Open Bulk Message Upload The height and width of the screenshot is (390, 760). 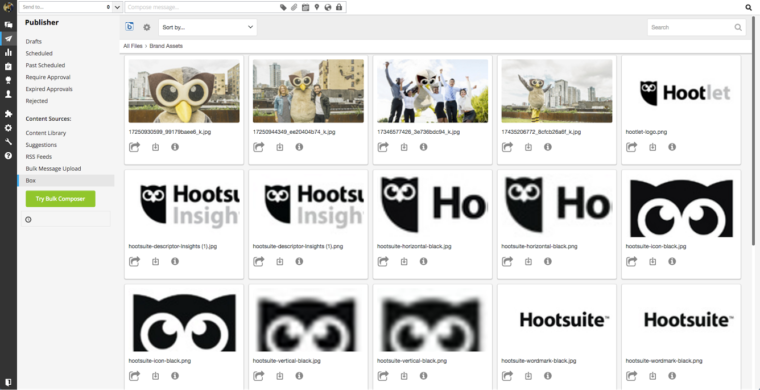point(53,169)
